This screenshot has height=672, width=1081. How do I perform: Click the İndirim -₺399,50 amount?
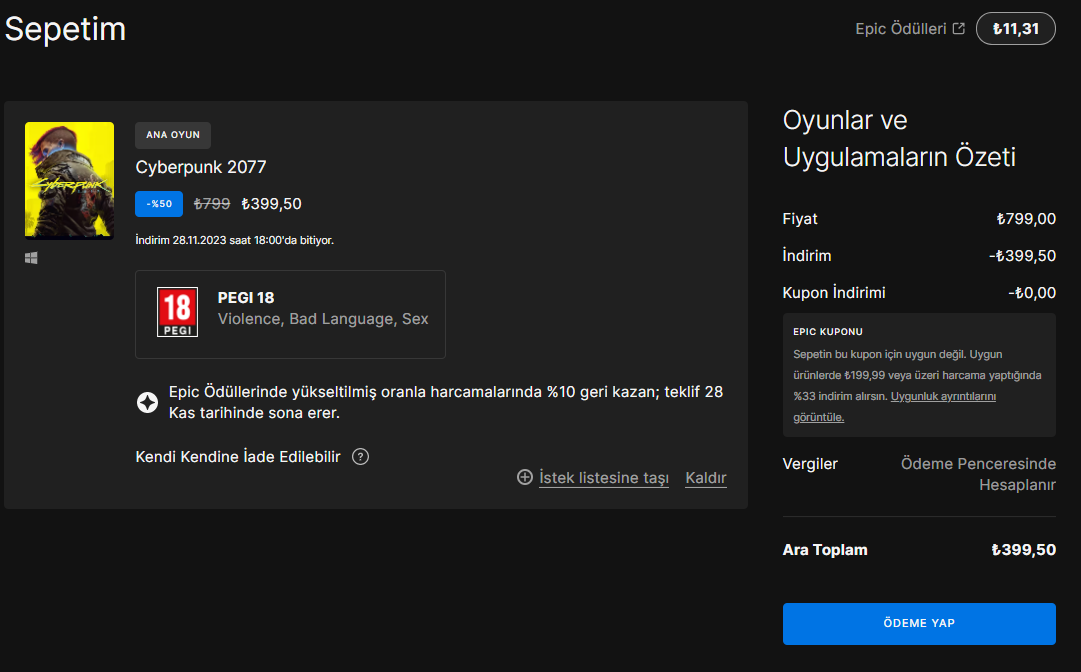pos(1022,256)
